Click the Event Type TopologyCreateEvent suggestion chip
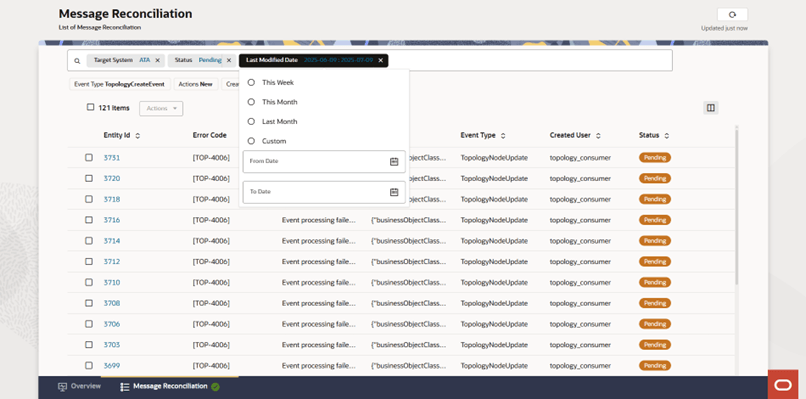806x399 pixels. [120, 84]
